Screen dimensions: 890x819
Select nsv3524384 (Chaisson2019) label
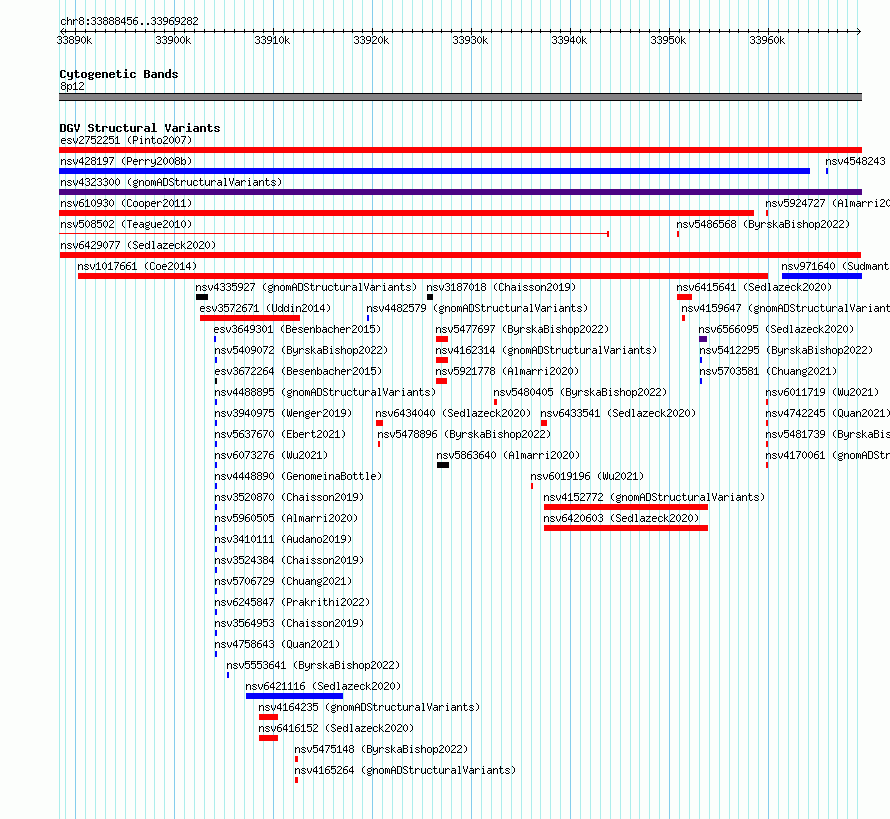point(289,560)
